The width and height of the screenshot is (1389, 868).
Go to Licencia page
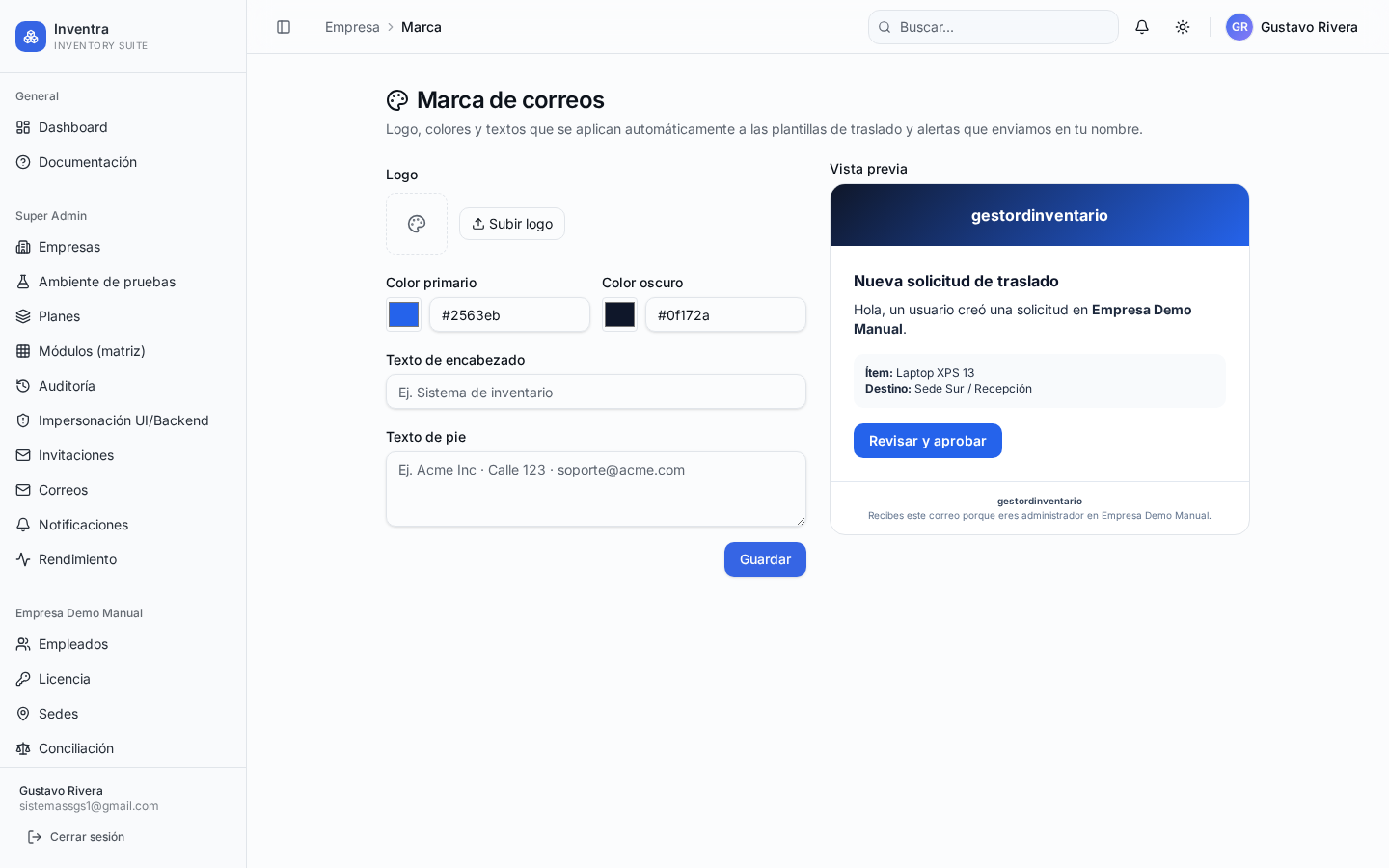(123, 679)
